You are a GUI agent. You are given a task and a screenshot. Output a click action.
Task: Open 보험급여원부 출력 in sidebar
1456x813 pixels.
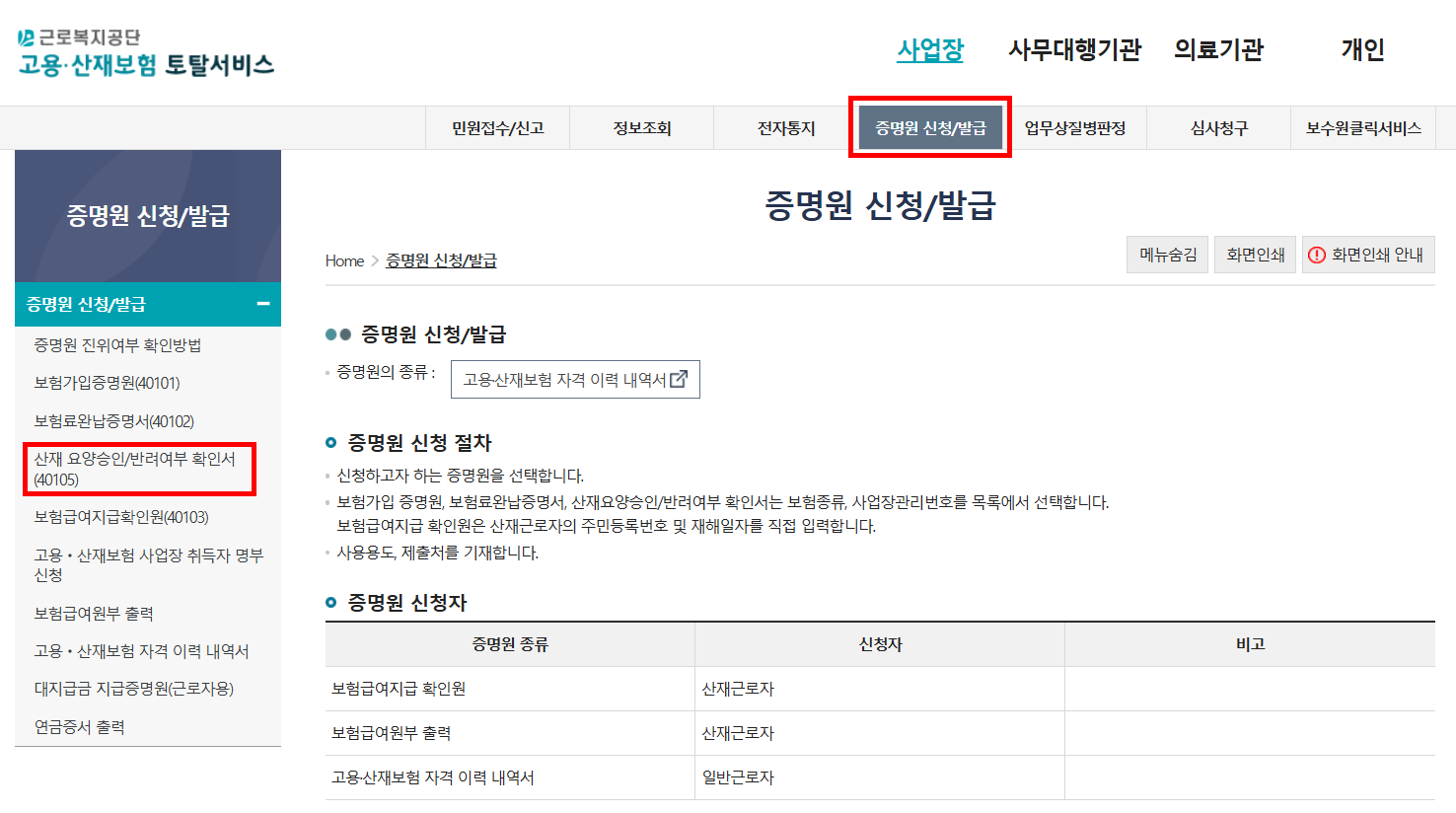[x=93, y=614]
